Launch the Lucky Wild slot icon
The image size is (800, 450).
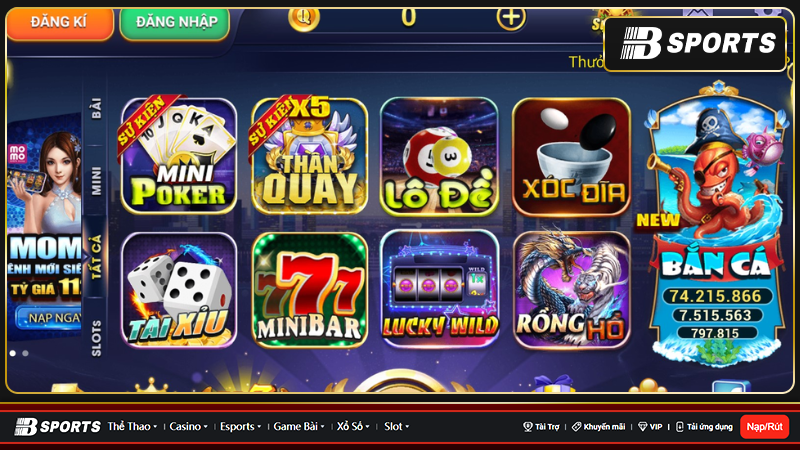(439, 289)
